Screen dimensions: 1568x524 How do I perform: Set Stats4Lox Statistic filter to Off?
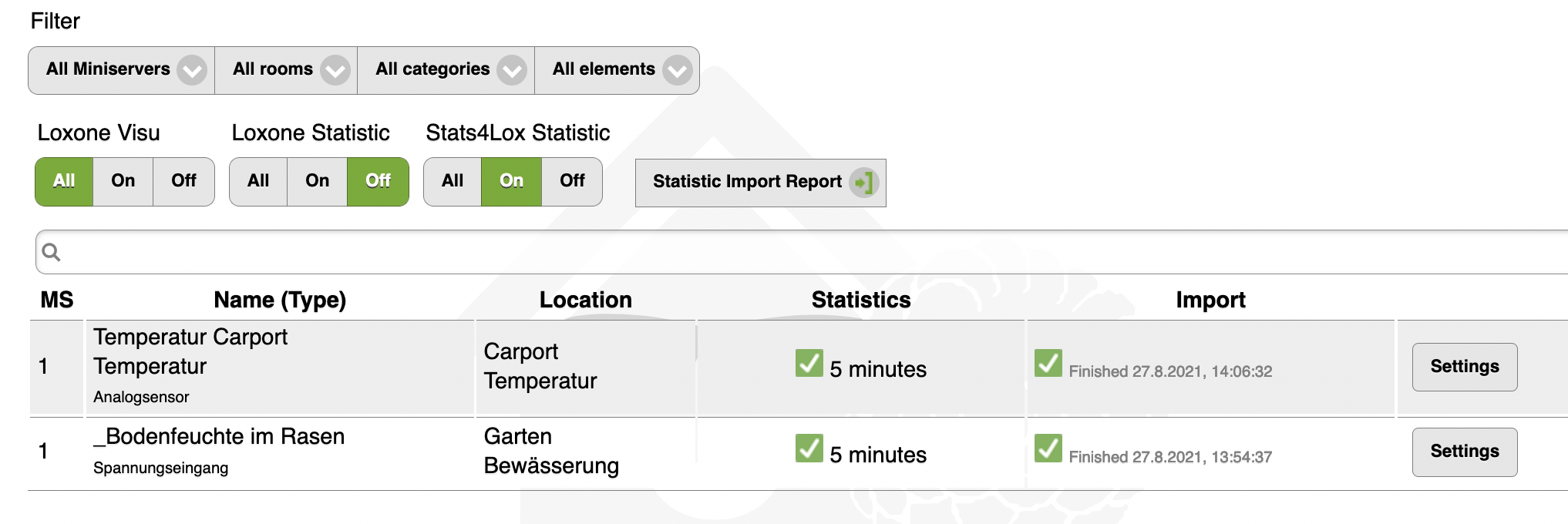tap(572, 181)
